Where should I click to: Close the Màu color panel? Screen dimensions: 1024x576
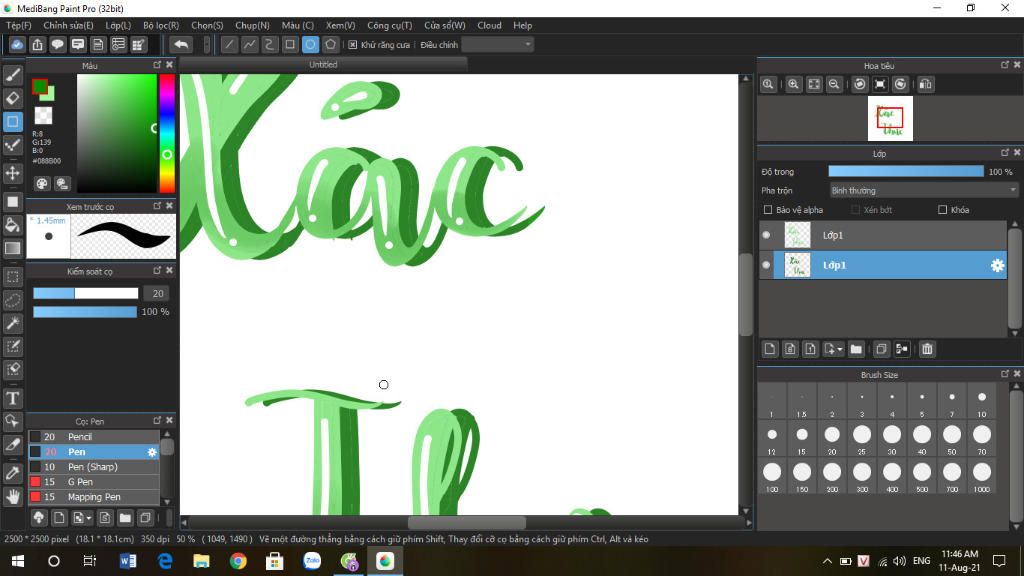point(170,65)
